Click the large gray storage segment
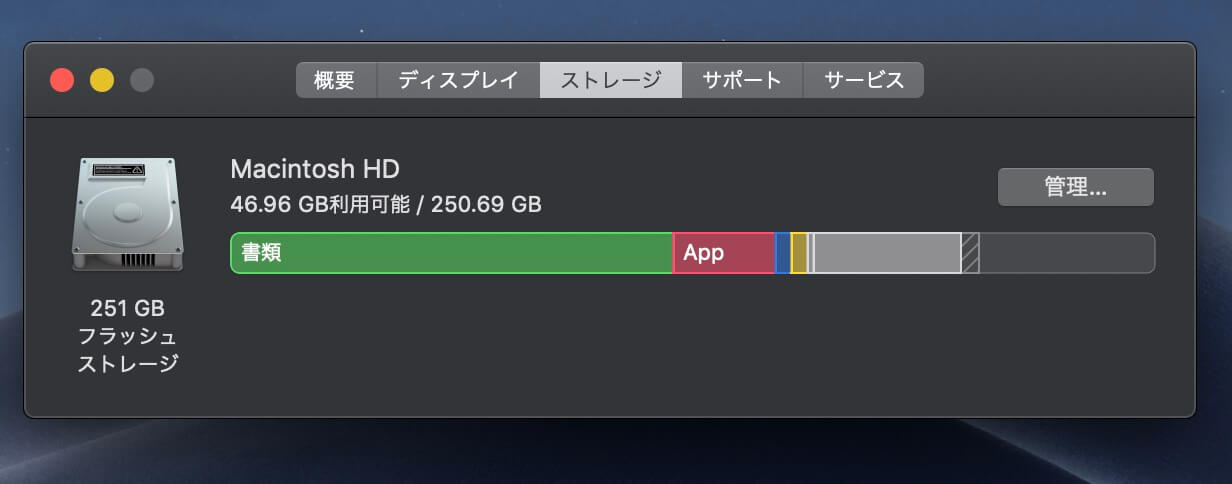Image resolution: width=1232 pixels, height=484 pixels. pos(888,253)
